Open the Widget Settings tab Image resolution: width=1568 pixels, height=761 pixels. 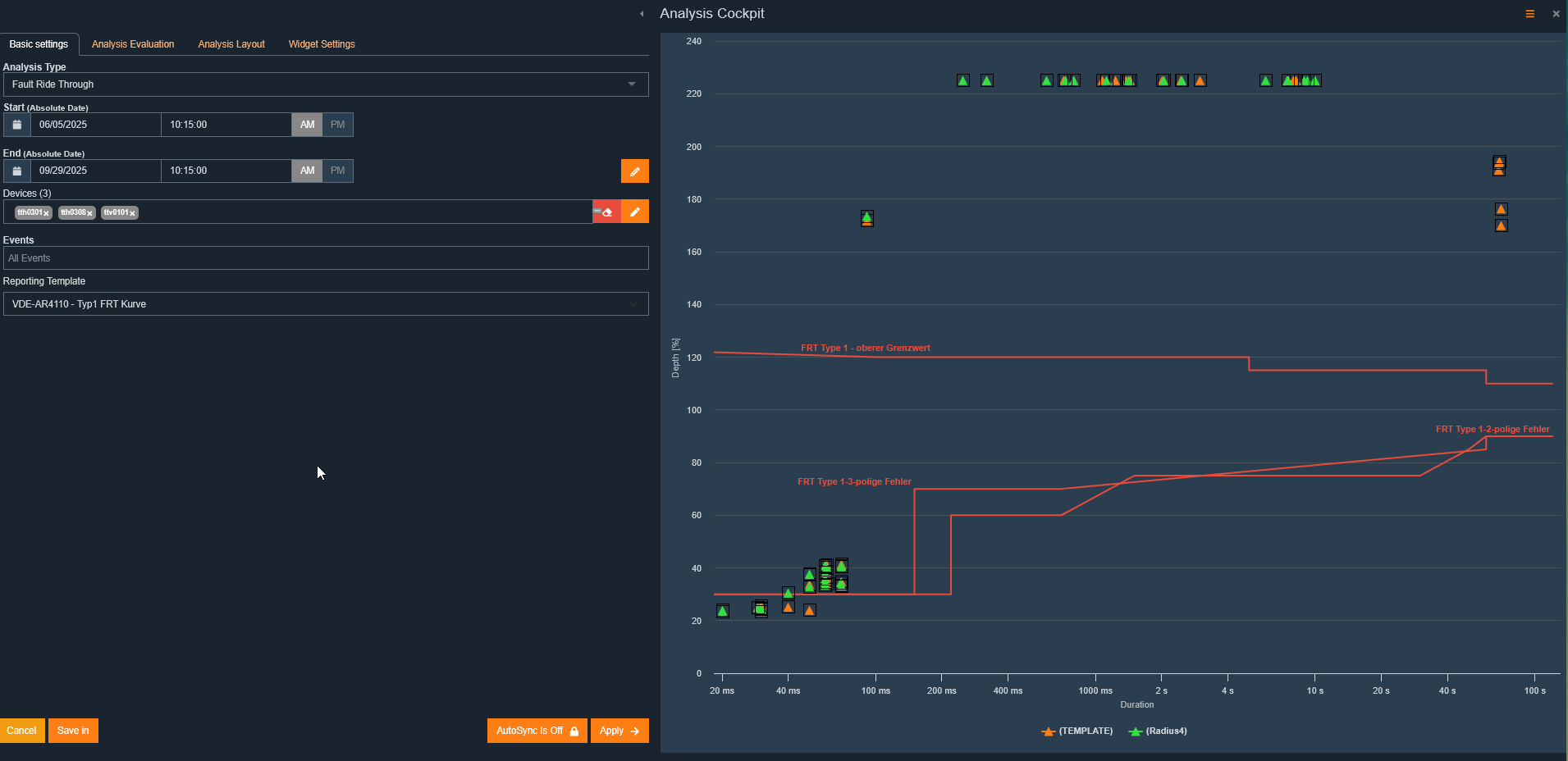pyautogui.click(x=321, y=43)
